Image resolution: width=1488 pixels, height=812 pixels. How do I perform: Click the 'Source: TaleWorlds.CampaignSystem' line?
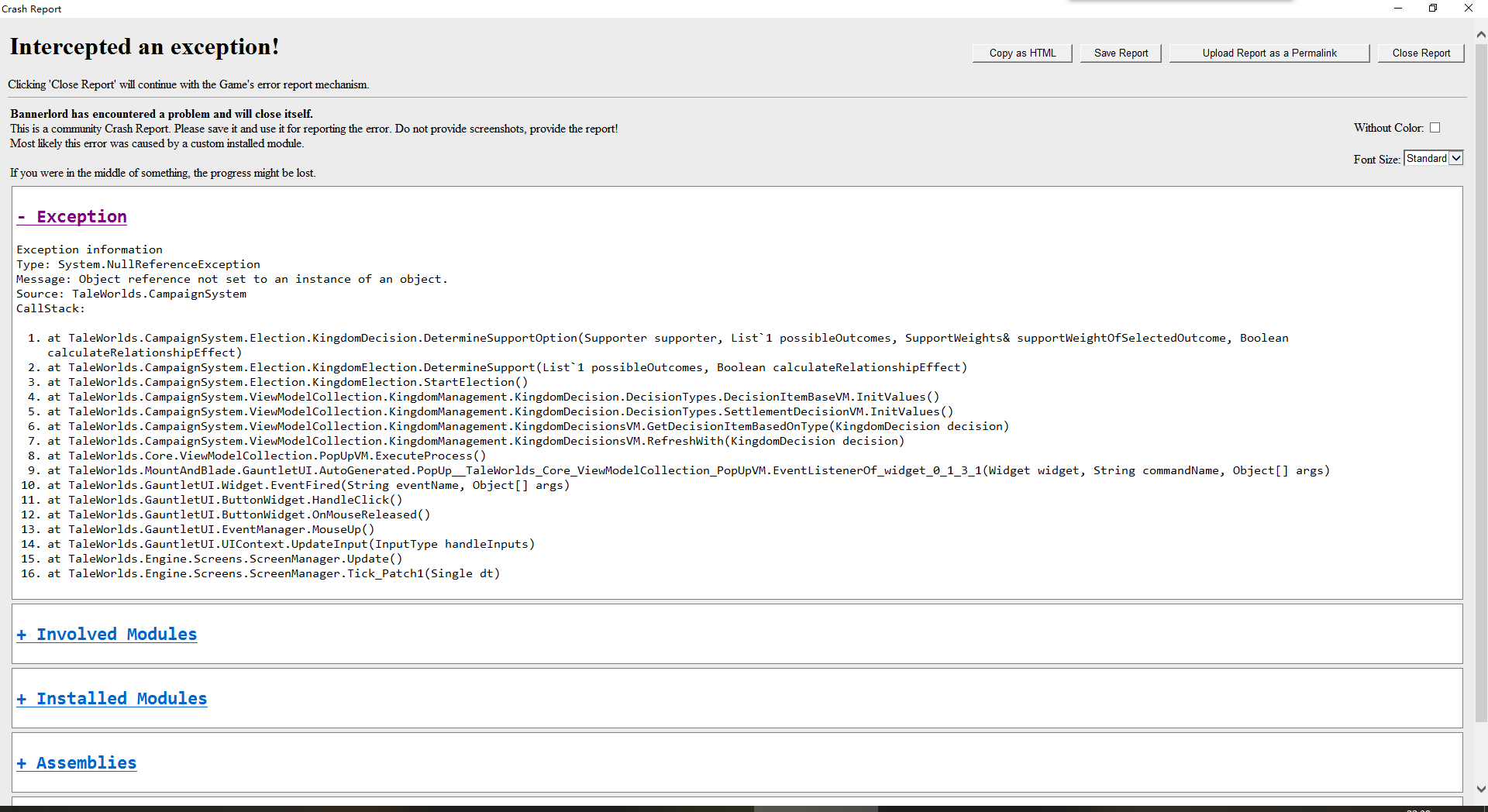tap(132, 294)
